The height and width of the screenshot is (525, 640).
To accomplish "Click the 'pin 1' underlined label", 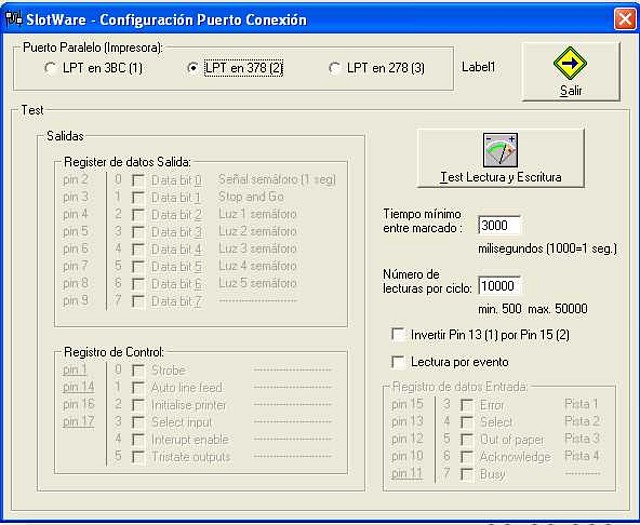I will click(x=75, y=369).
